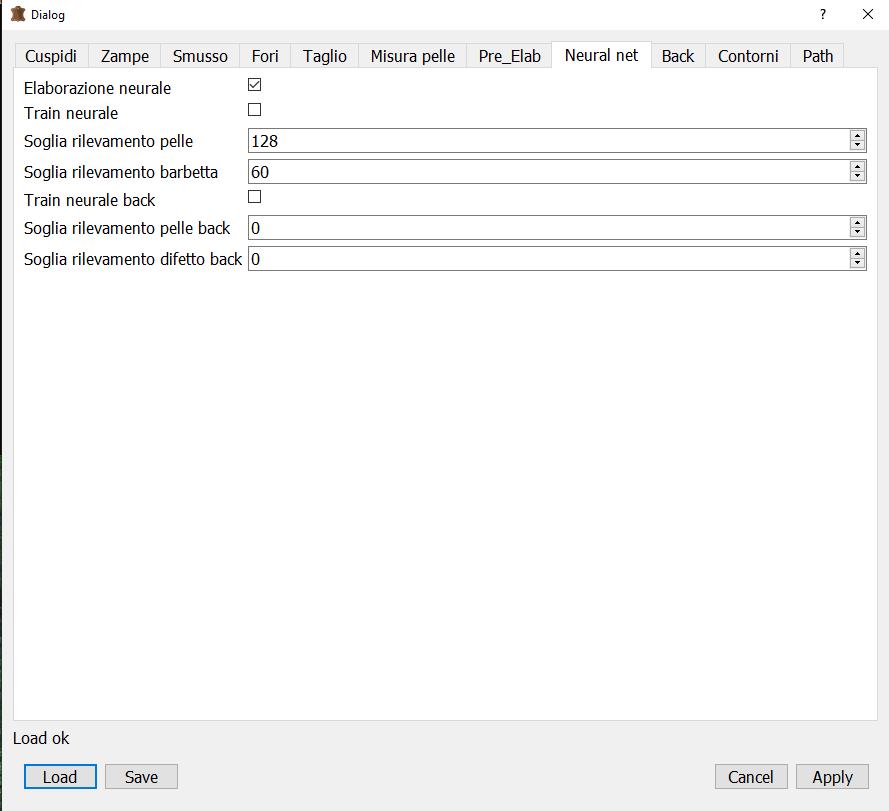The image size is (889, 811).
Task: Switch to the Cuspidi tab
Action: click(51, 56)
